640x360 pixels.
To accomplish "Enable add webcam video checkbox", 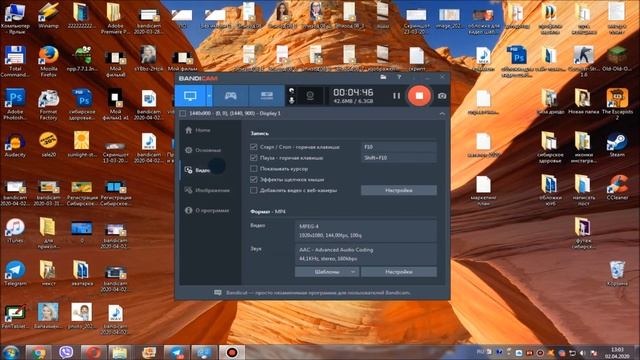I will tap(253, 190).
